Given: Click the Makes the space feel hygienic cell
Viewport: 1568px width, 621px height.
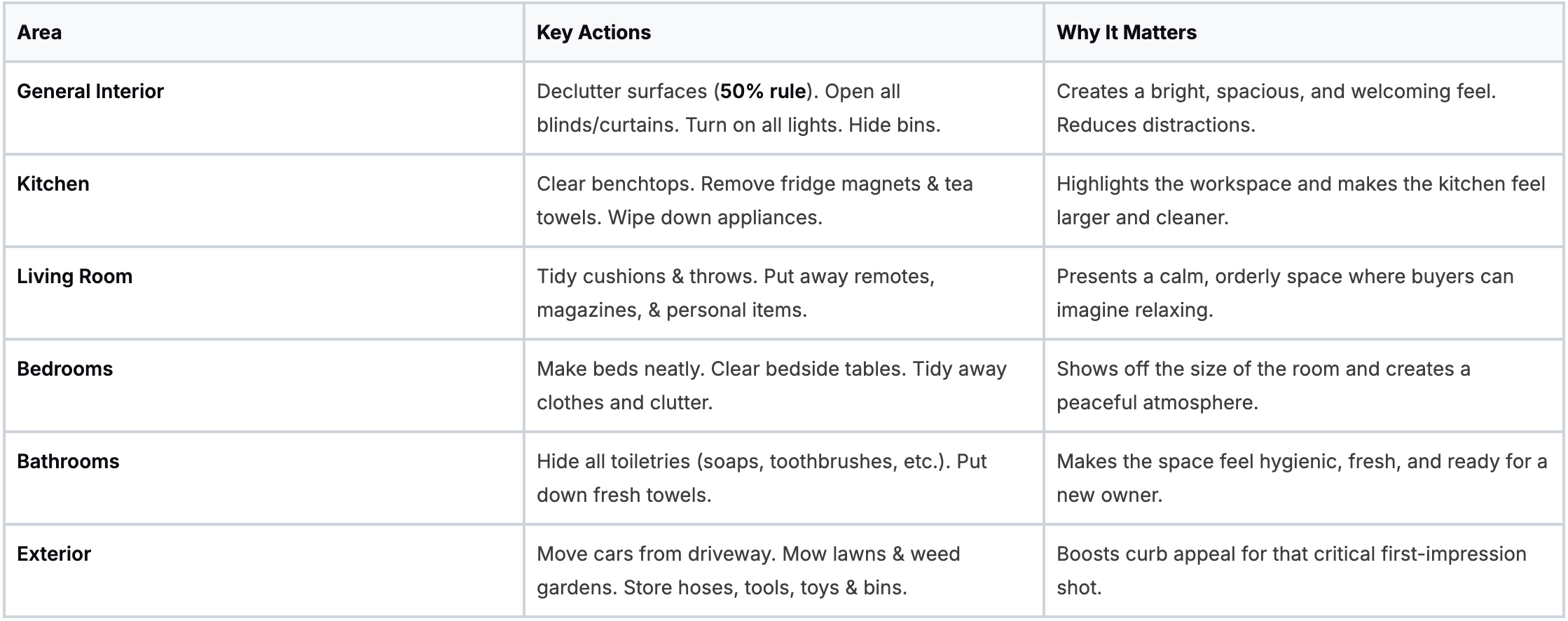Looking at the screenshot, I should pos(1304,478).
